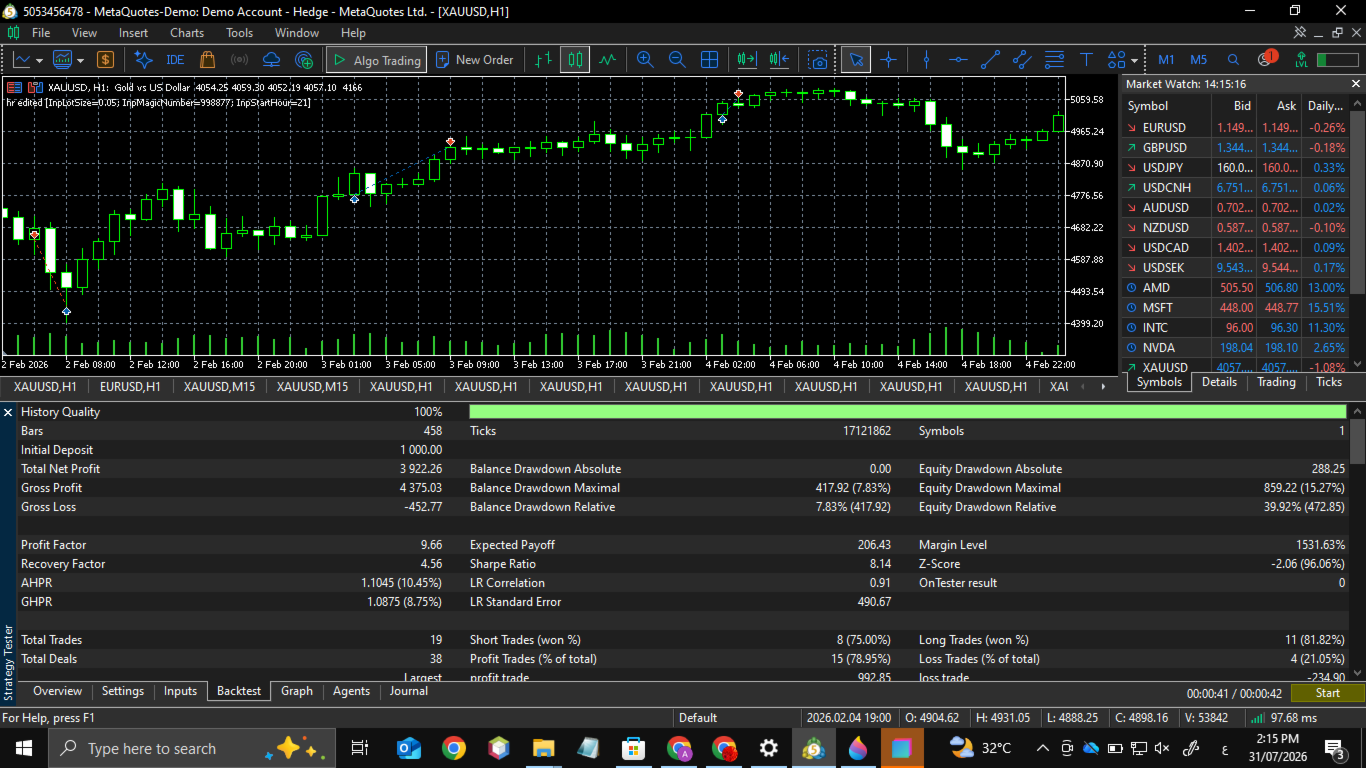This screenshot has height=768, width=1366.
Task: Open File Explorer from the taskbar
Action: [x=543, y=748]
